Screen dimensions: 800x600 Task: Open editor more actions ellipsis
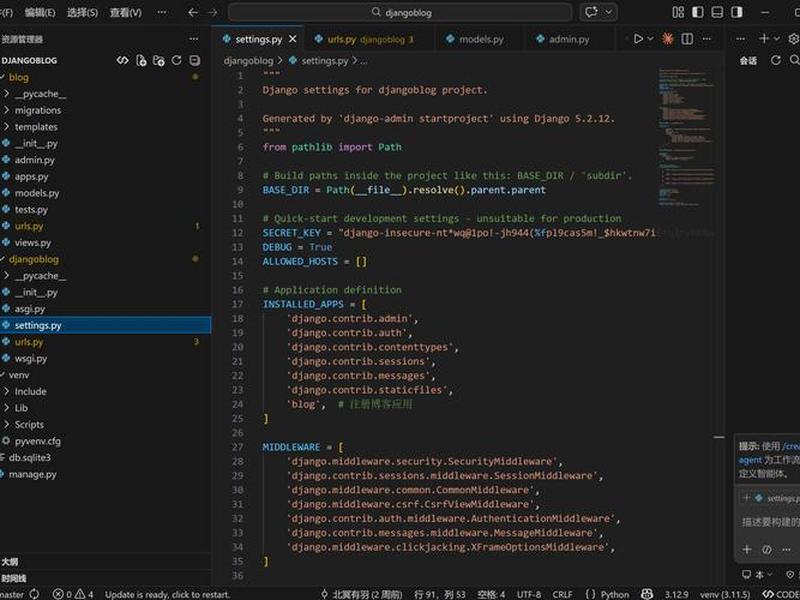(x=707, y=39)
